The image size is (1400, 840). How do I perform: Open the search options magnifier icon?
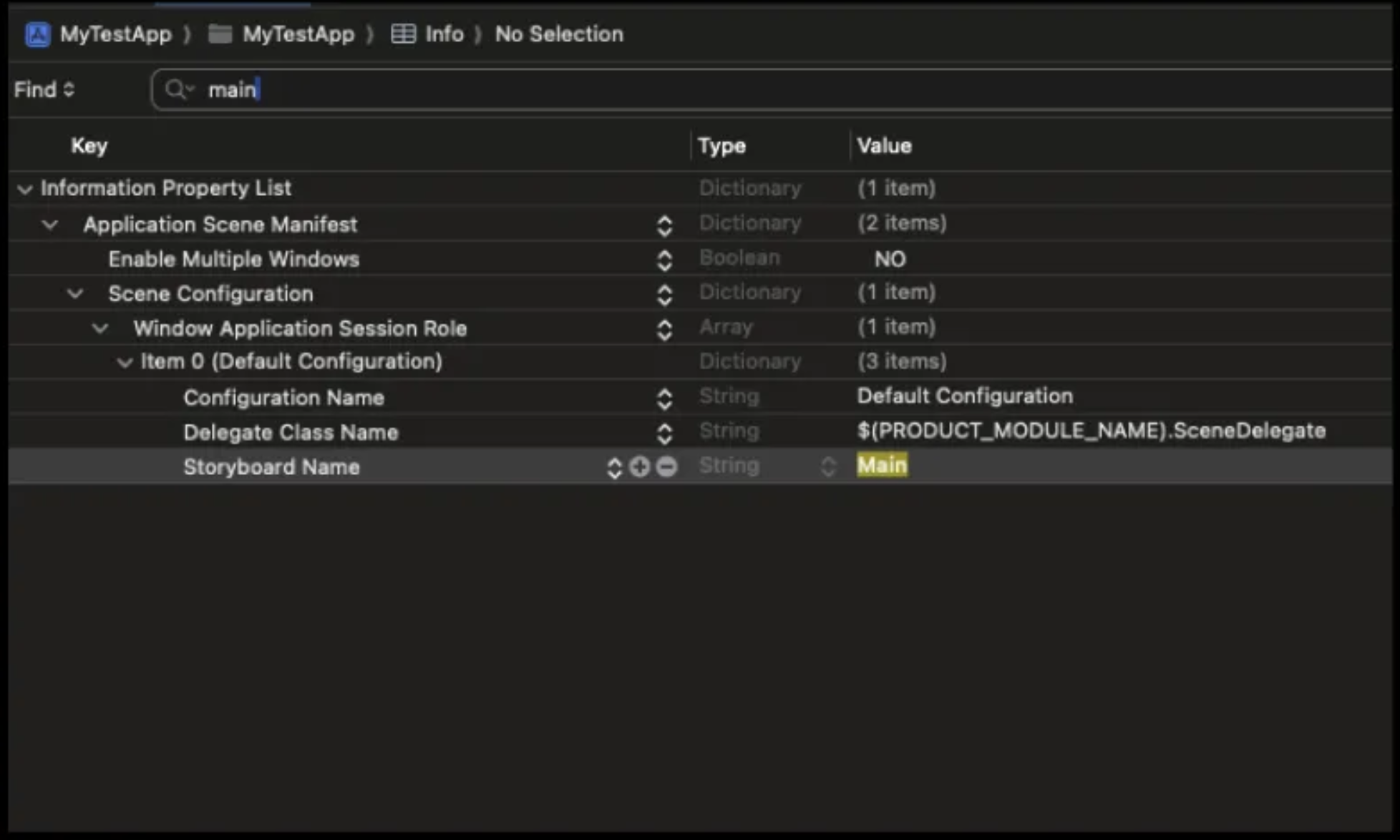pyautogui.click(x=178, y=89)
